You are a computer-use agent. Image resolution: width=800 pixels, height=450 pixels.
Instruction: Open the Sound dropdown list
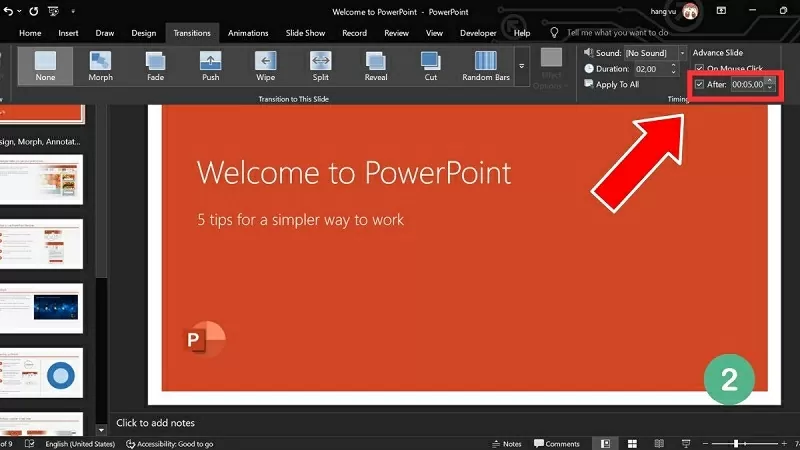point(682,52)
